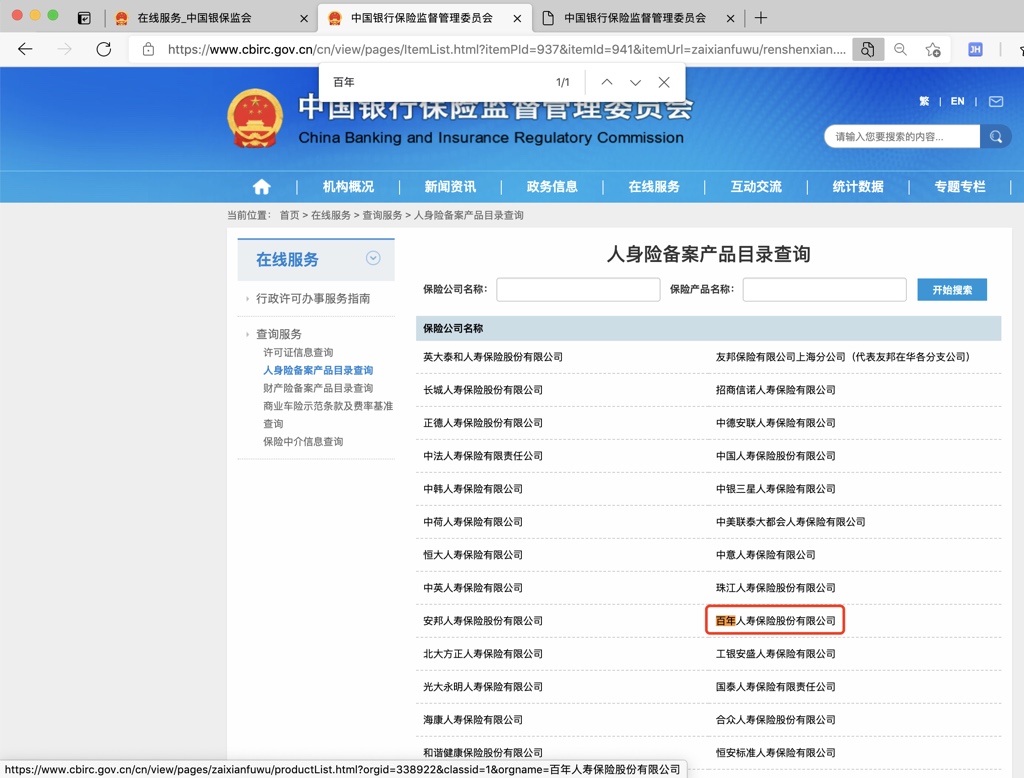This screenshot has width=1024, height=778.
Task: Click the site home icon in the navigation bar
Action: point(261,187)
